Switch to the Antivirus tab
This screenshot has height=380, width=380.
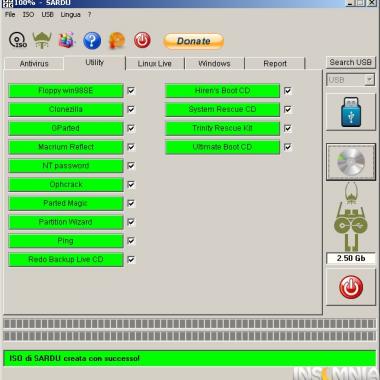[34, 63]
